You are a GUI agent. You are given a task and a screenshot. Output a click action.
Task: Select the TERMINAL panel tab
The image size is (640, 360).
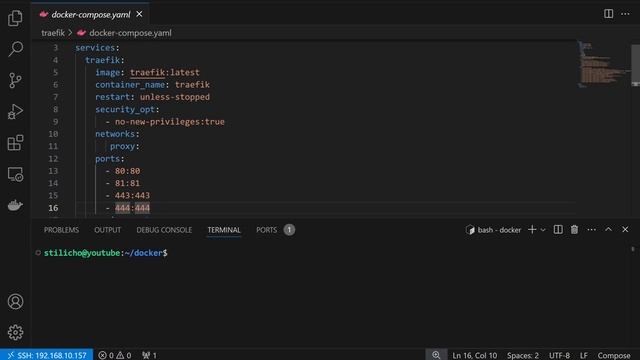click(x=224, y=230)
